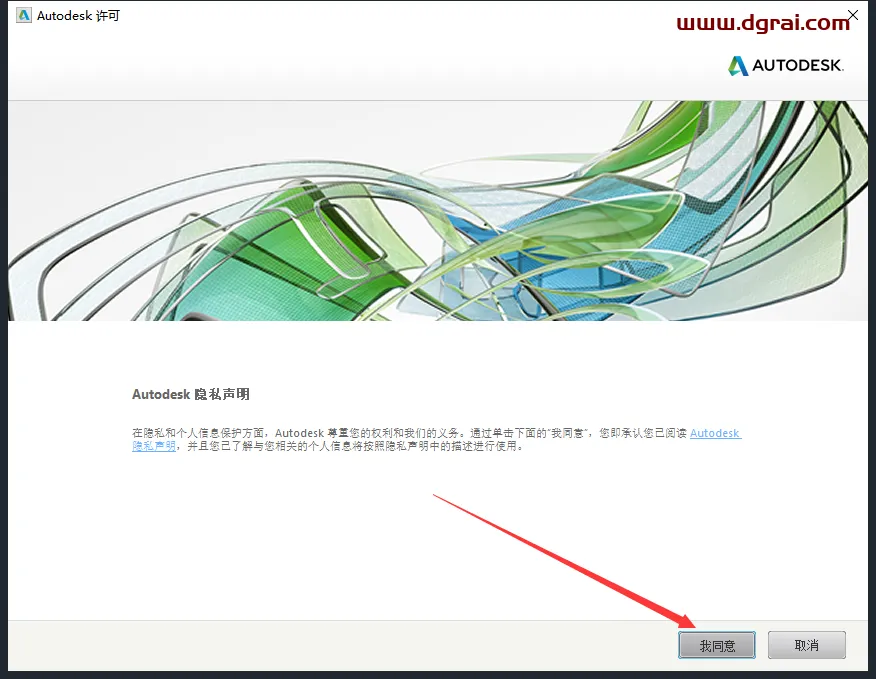Click the Autodesk icon in title bar

(23, 16)
